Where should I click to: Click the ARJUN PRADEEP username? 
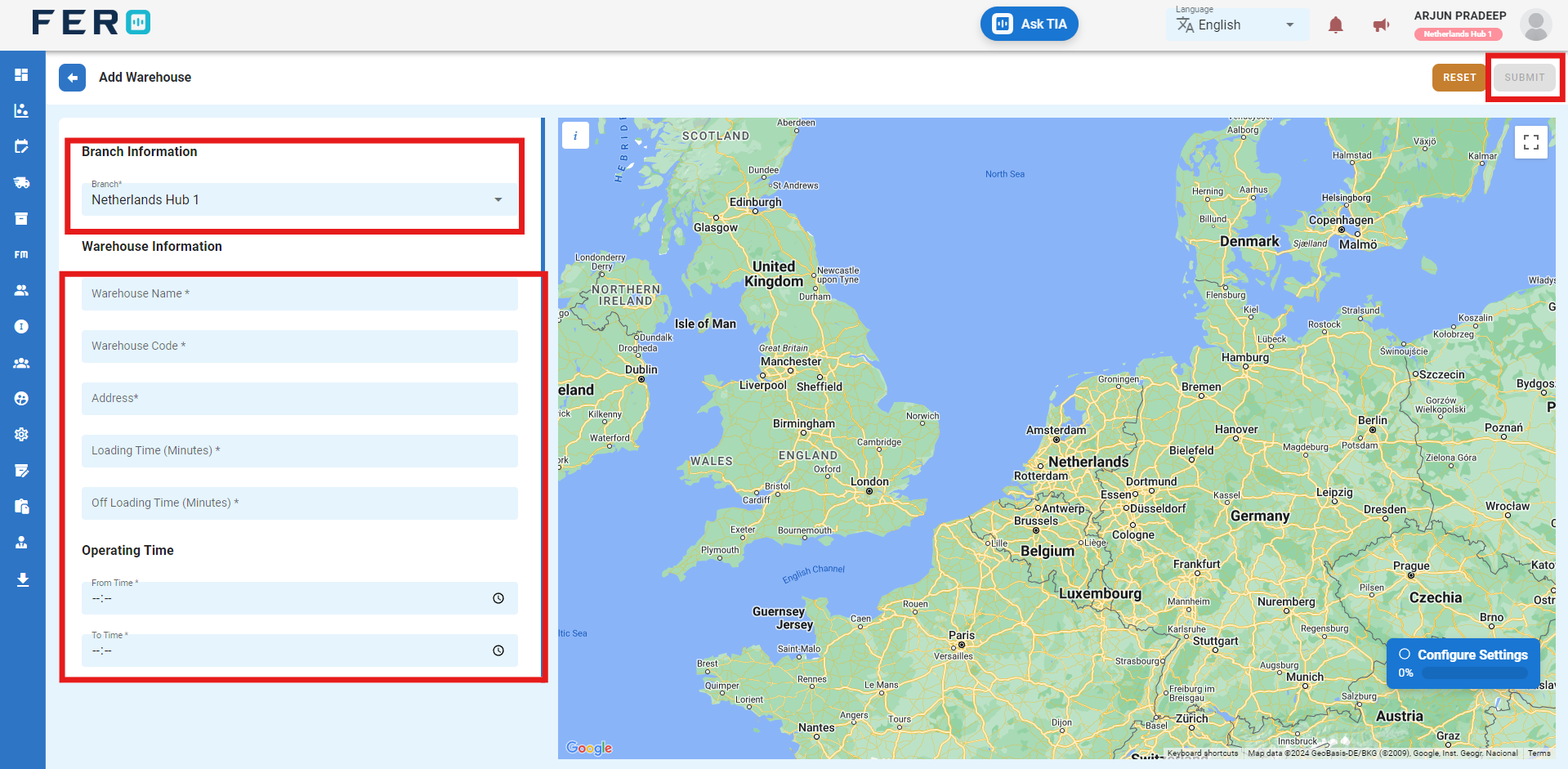coord(1460,16)
